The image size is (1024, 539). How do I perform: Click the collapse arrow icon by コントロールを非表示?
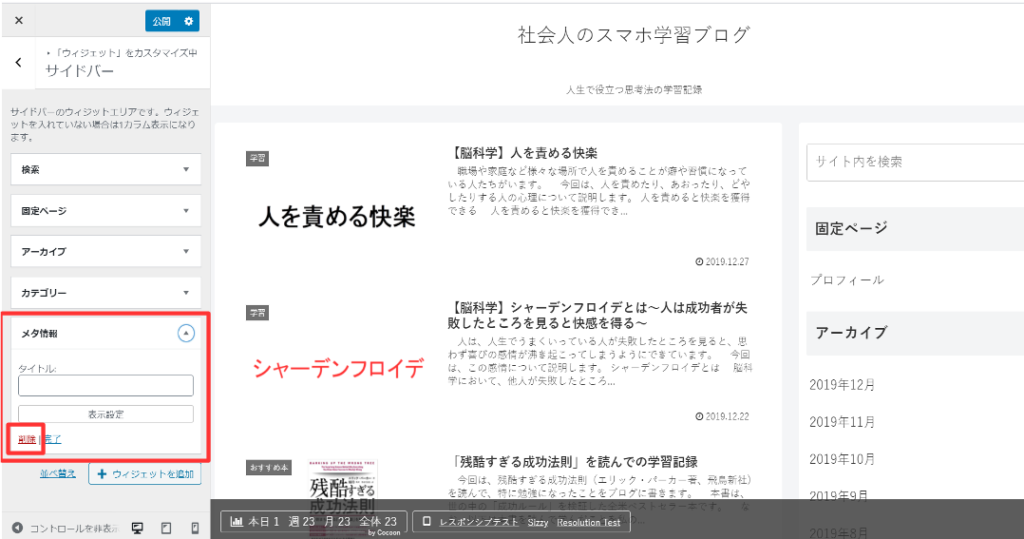point(17,527)
